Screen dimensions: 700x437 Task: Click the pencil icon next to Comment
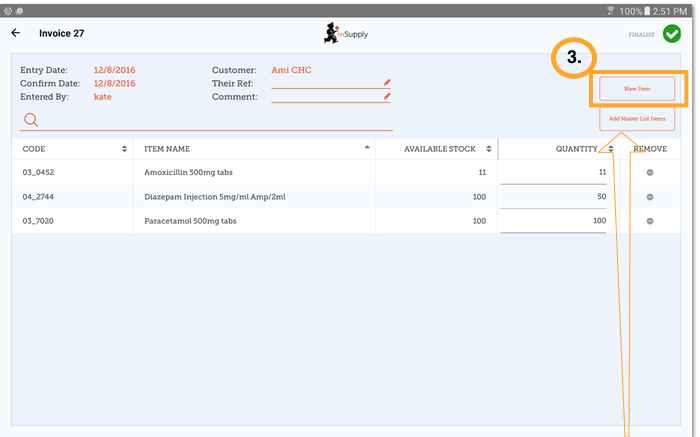(x=387, y=97)
